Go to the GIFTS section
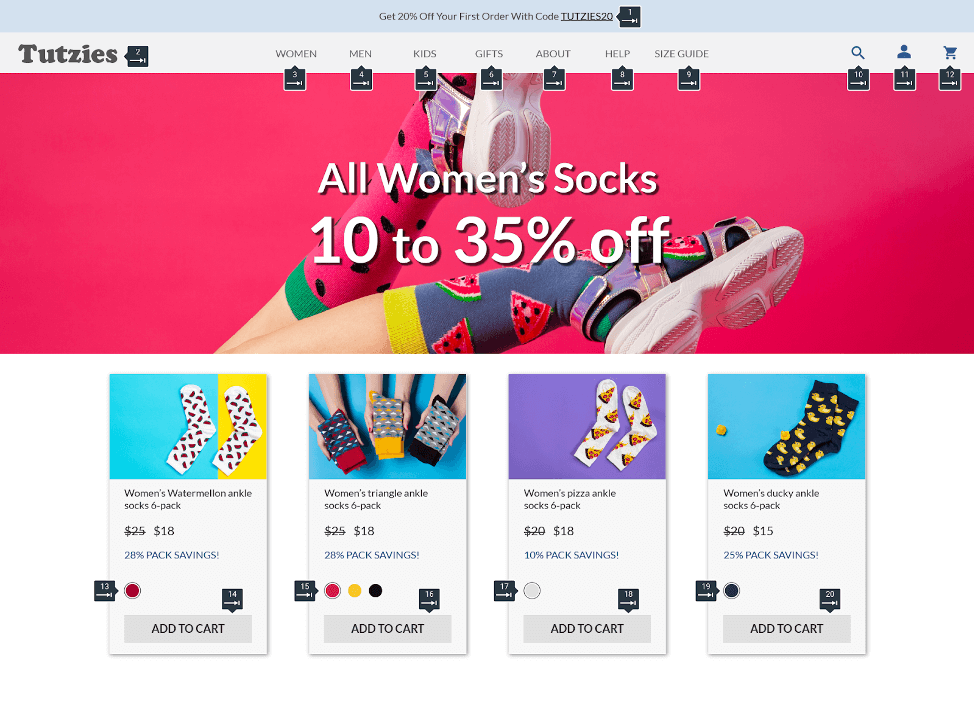The width and height of the screenshot is (974, 710). click(489, 53)
